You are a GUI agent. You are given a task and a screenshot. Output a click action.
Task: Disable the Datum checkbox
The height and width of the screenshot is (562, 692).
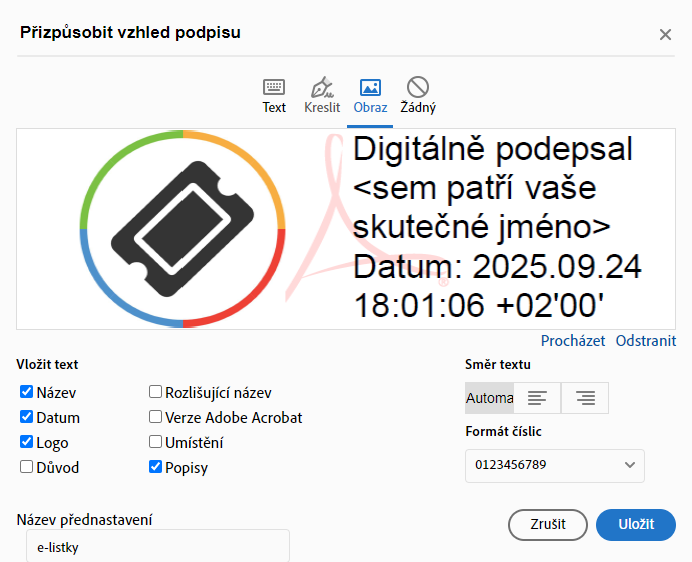(x=26, y=418)
